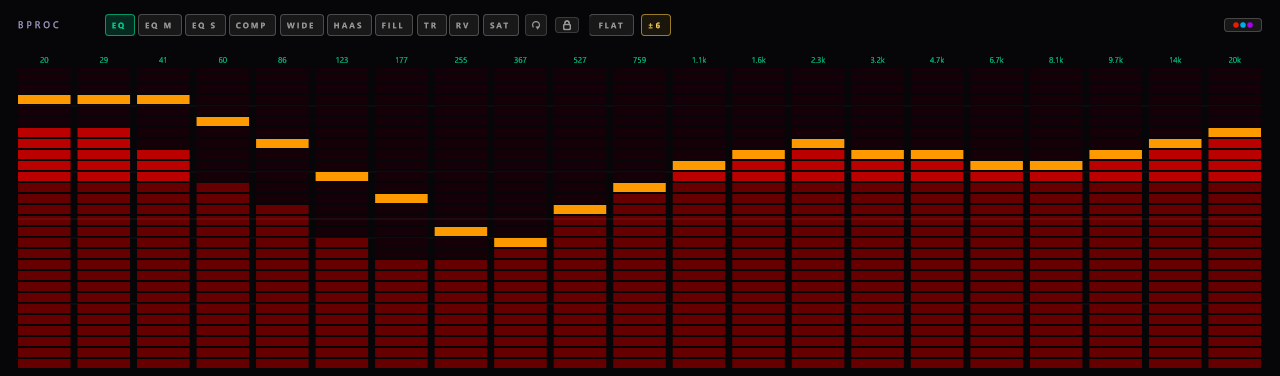Adjust the 14k band orange slider handle

[1175, 144]
